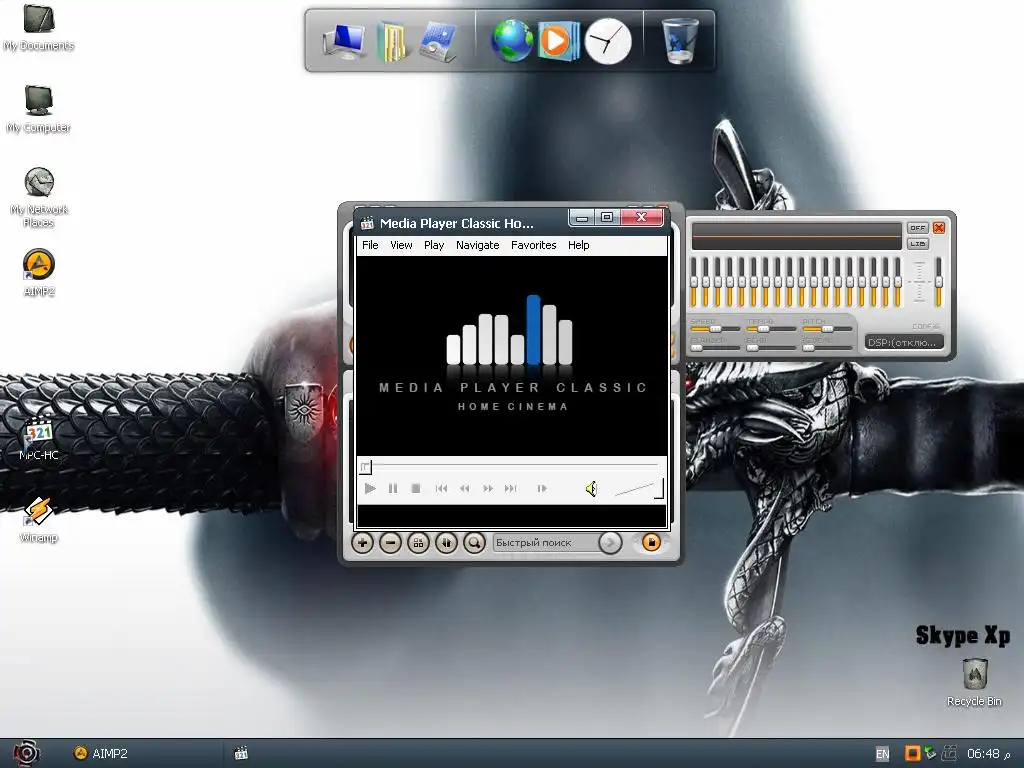The width and height of the screenshot is (1024, 768).
Task: Adjust the MPC volume slider
Action: click(638, 488)
